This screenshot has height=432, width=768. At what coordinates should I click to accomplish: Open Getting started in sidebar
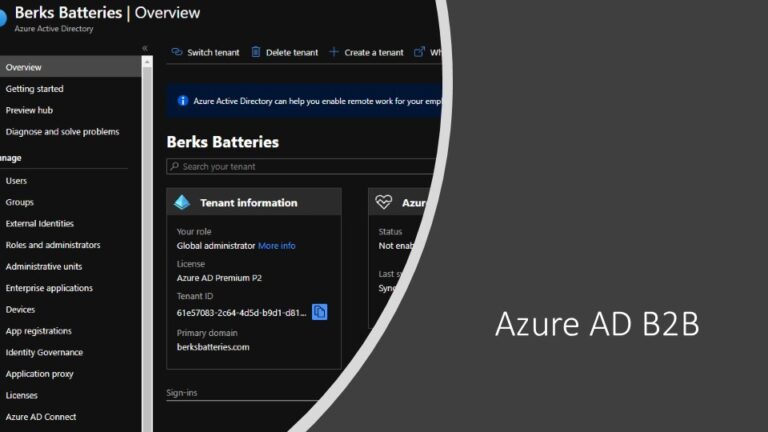[34, 89]
